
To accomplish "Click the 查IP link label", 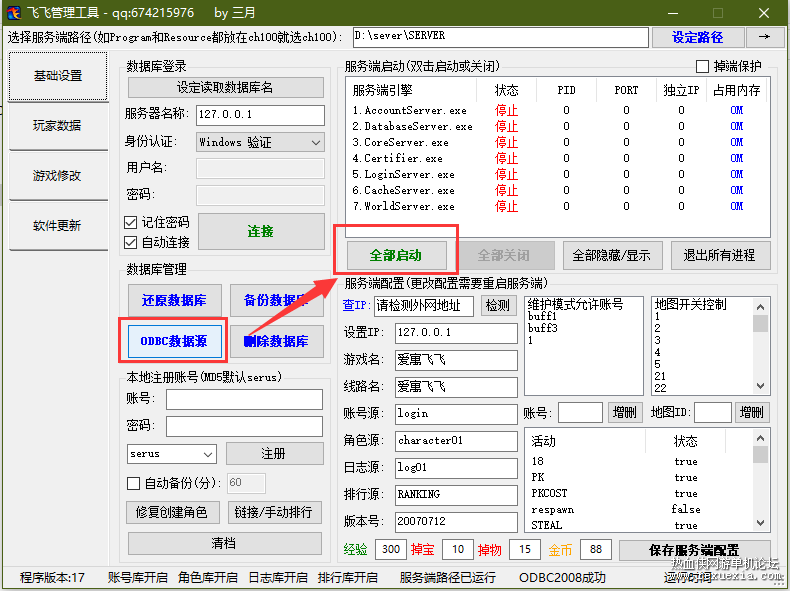I will tap(357, 305).
